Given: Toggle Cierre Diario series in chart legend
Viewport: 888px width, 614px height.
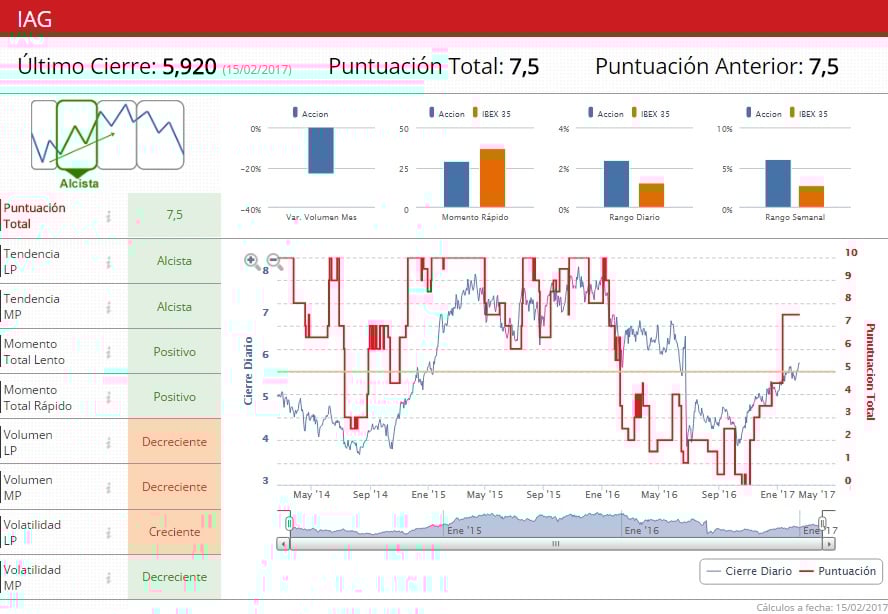Looking at the screenshot, I should [x=749, y=571].
